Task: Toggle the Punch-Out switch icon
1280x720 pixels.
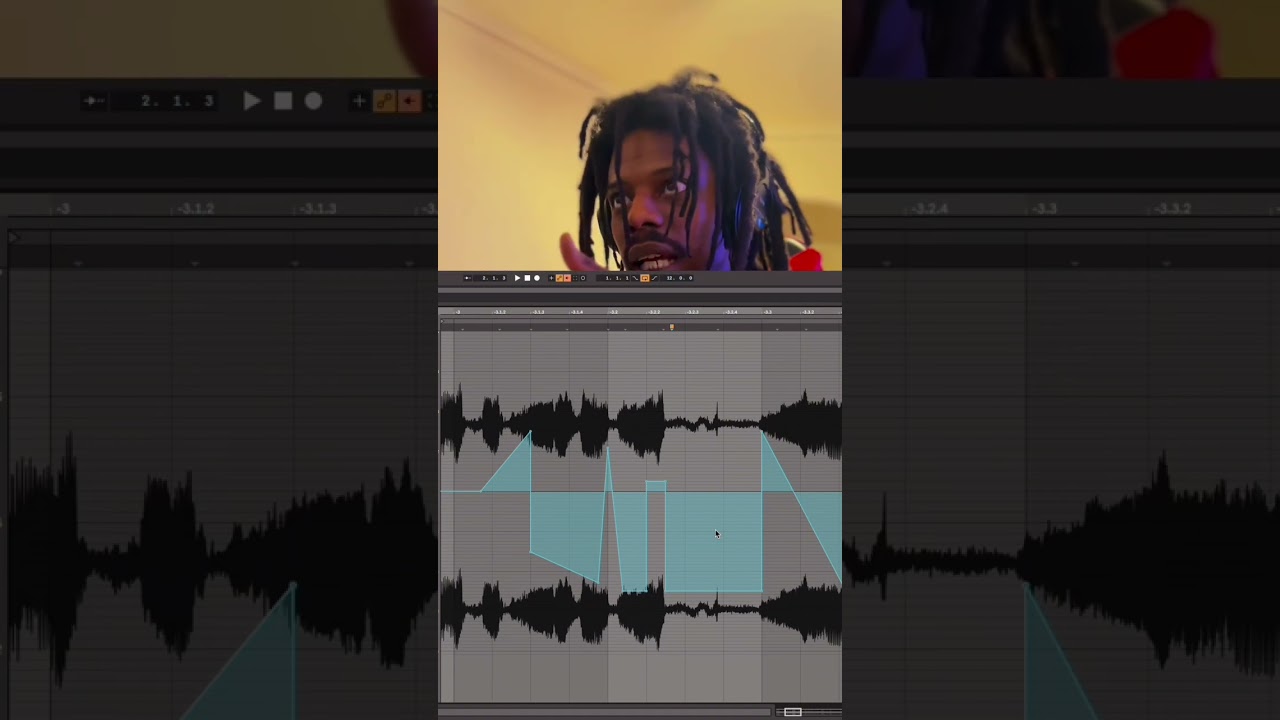Action: click(x=655, y=278)
